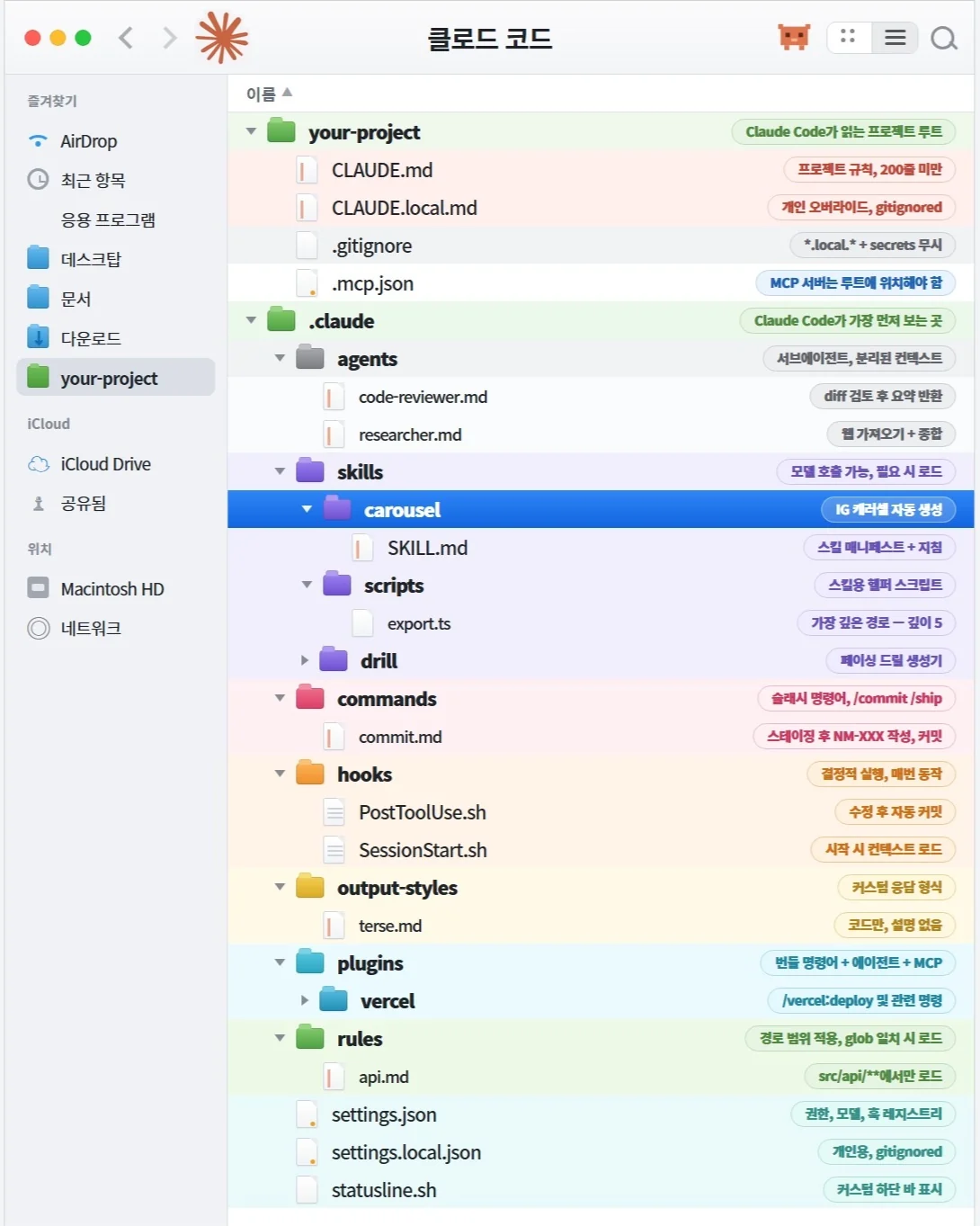Click the purple drill folder icon
This screenshot has width=980, height=1226.
point(334,660)
